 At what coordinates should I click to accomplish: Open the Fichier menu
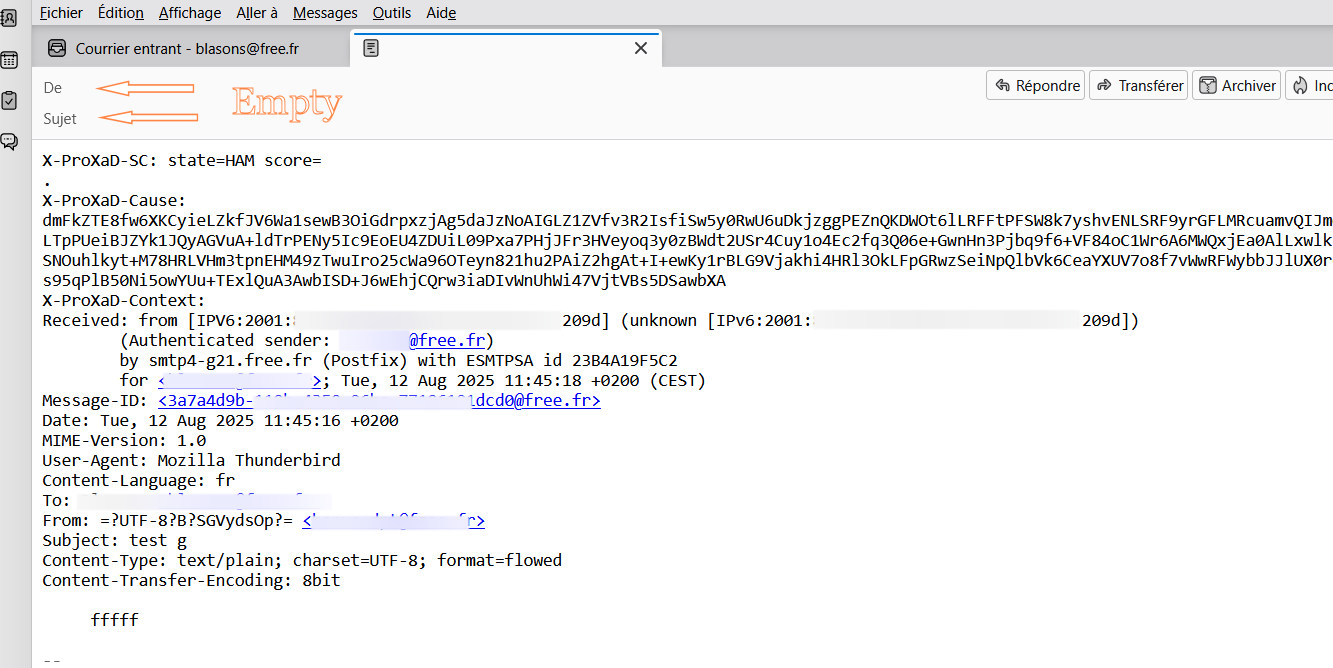pos(61,12)
